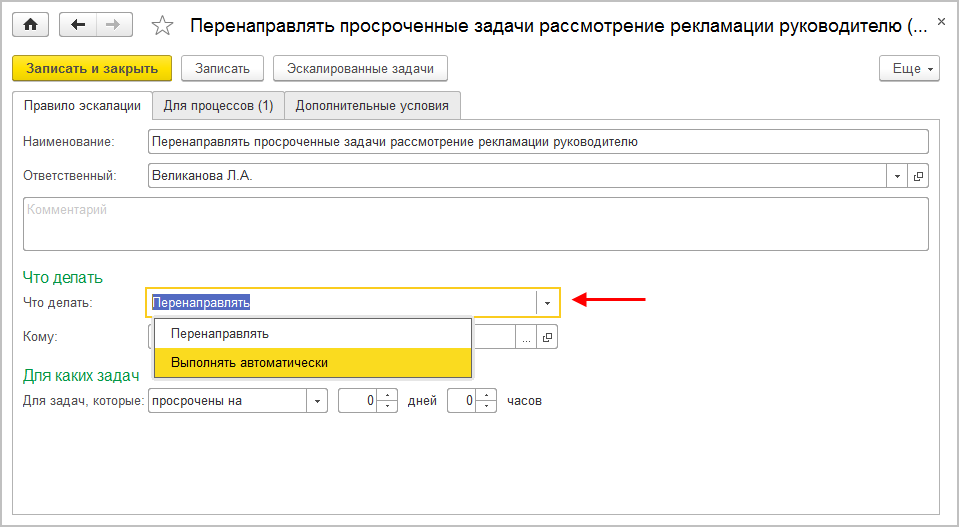Image resolution: width=959 pixels, height=527 pixels.
Task: Click the Записать button
Action: 222,68
